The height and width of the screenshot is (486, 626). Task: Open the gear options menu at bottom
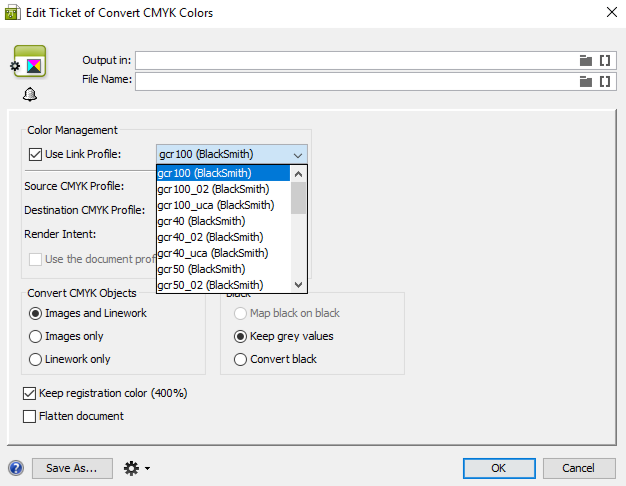pos(131,468)
